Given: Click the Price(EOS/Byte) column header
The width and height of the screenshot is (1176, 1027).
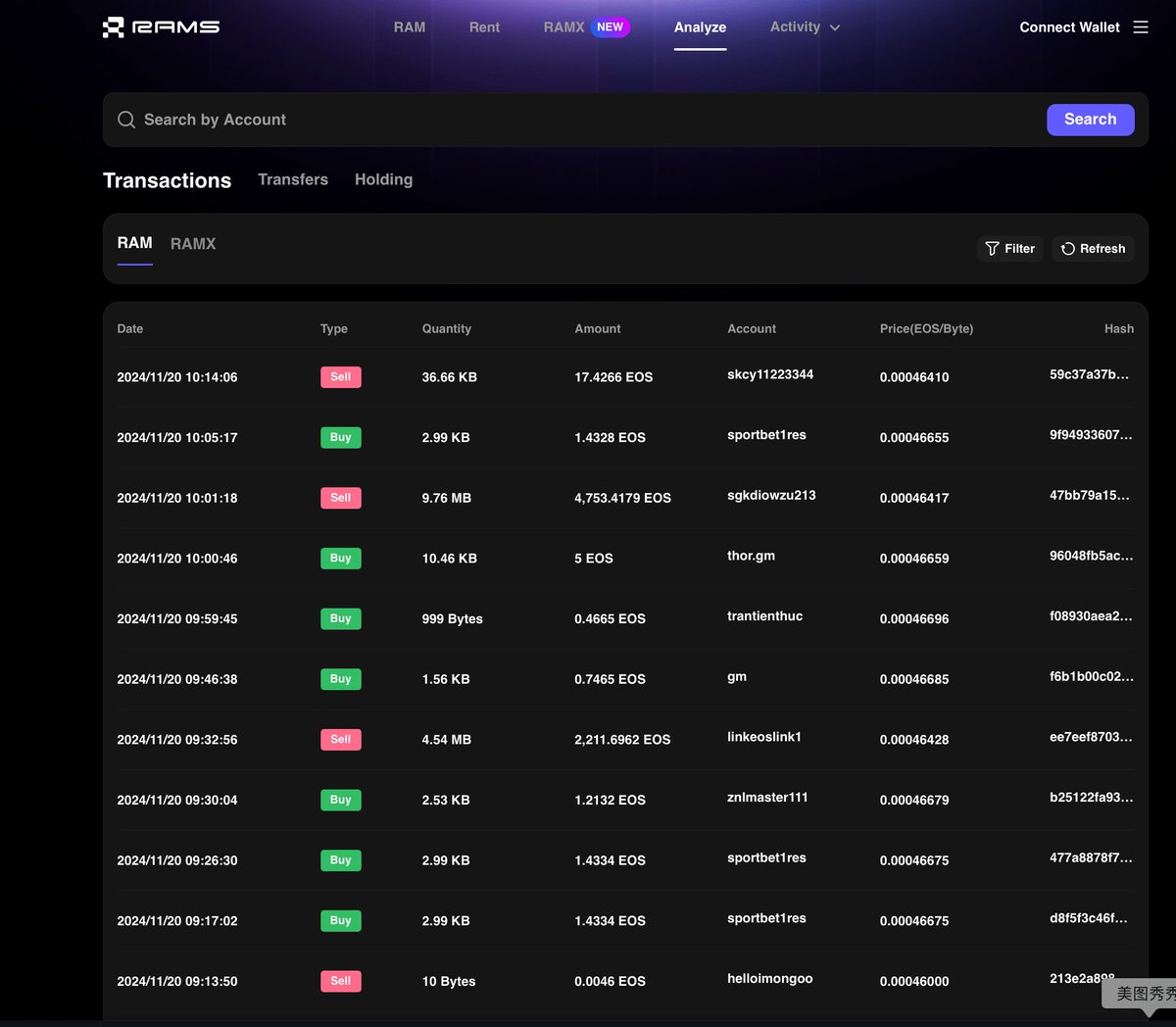Looking at the screenshot, I should point(927,329).
